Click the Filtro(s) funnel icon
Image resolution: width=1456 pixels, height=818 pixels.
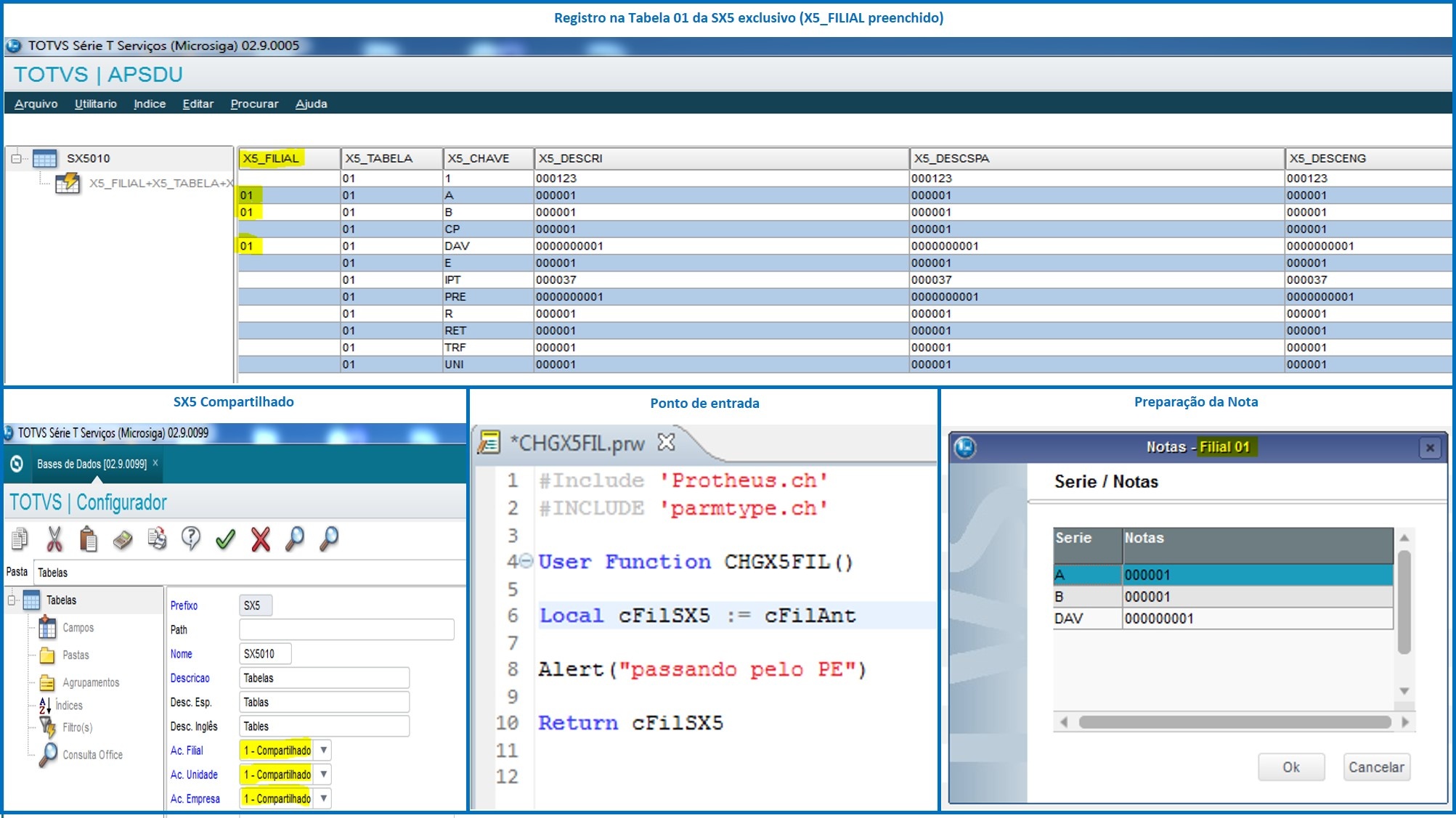pyautogui.click(x=47, y=727)
